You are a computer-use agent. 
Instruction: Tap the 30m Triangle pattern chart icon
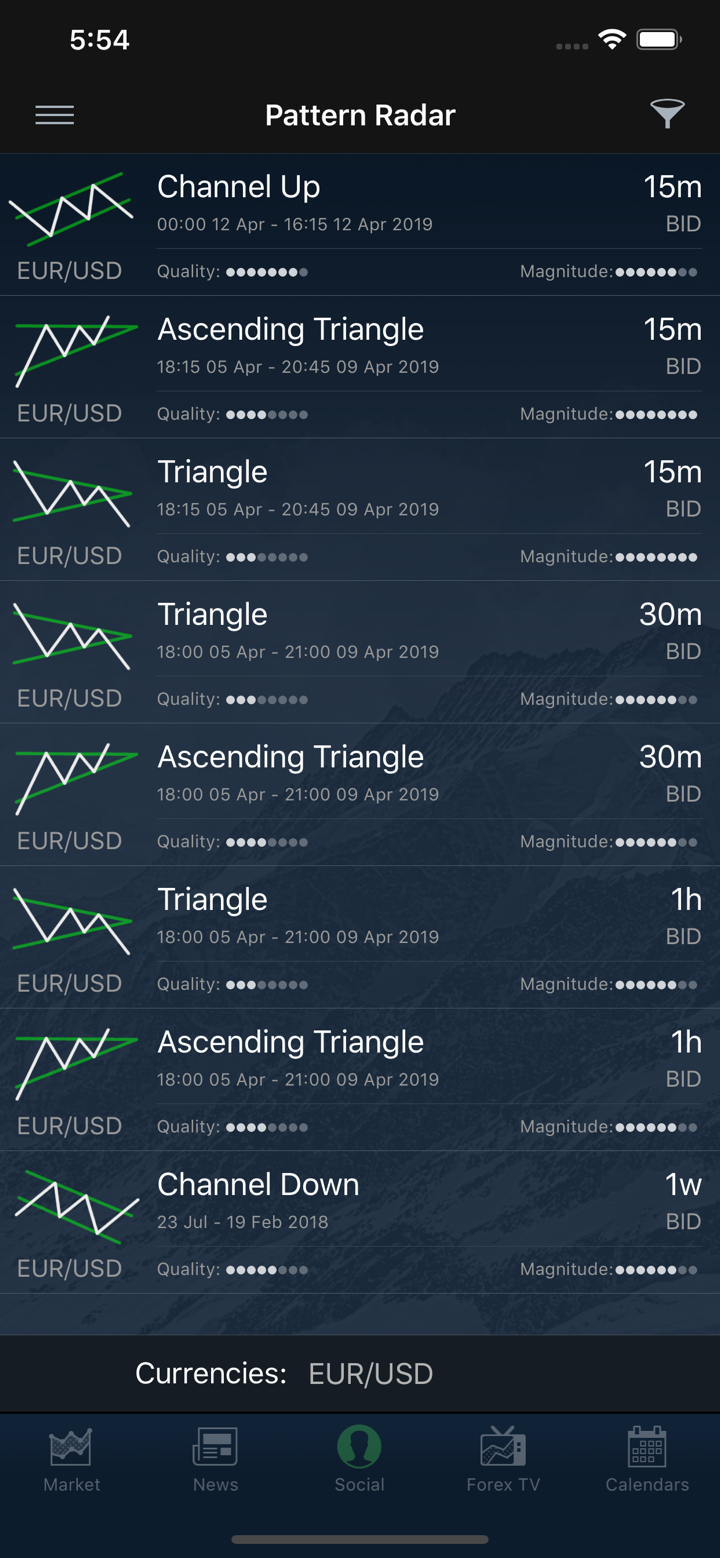(x=71, y=636)
